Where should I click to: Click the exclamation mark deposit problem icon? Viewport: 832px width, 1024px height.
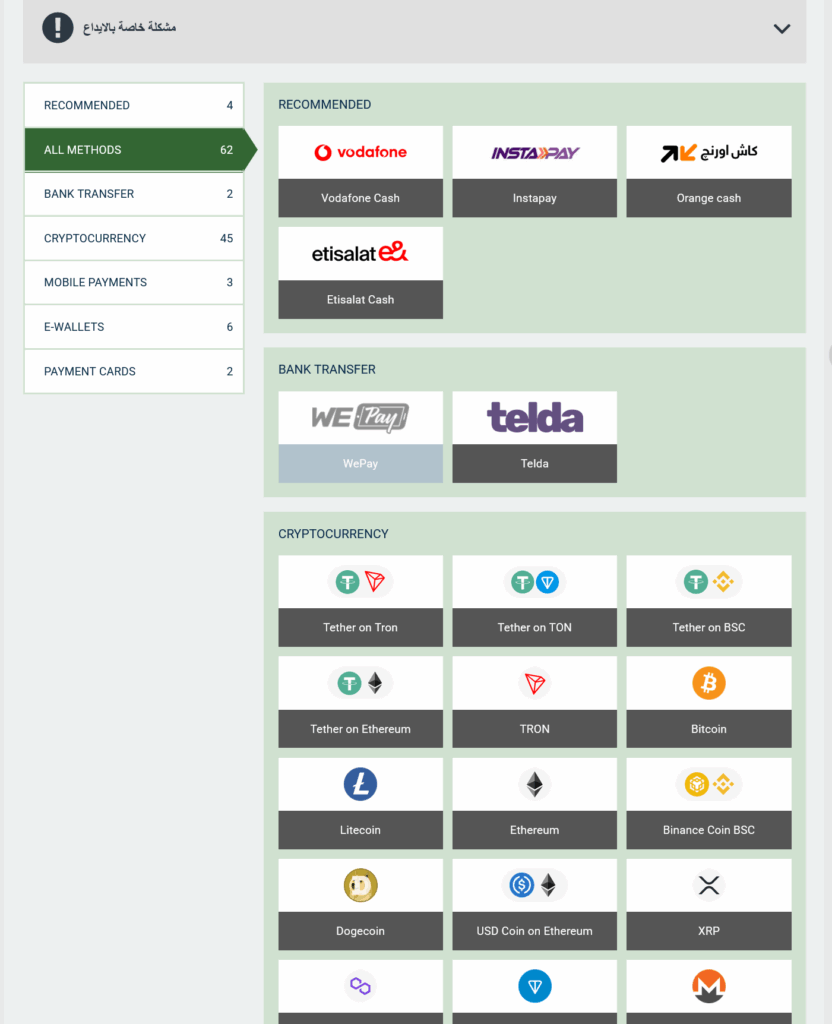(x=57, y=27)
